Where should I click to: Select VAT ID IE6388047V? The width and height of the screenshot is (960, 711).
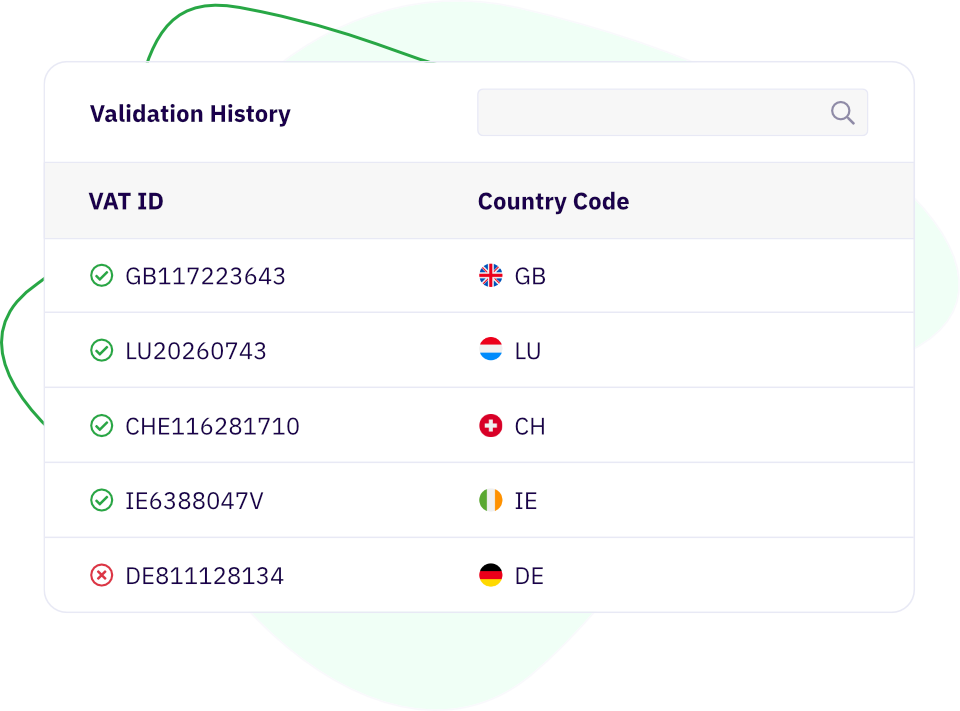coord(194,502)
